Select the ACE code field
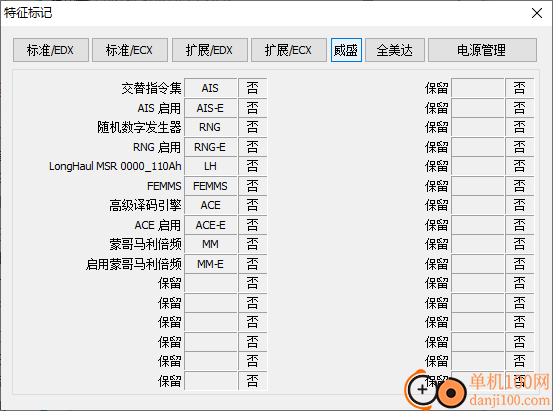 [211, 205]
